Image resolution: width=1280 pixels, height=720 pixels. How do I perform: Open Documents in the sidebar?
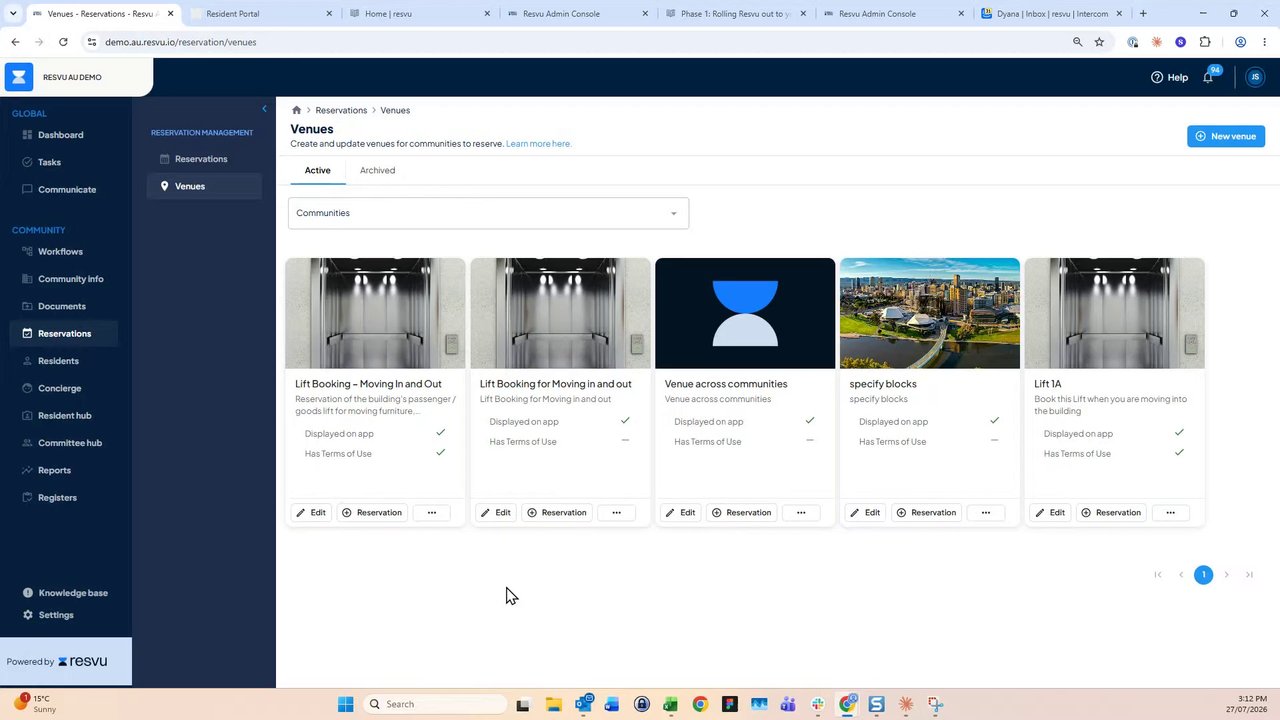click(x=61, y=306)
